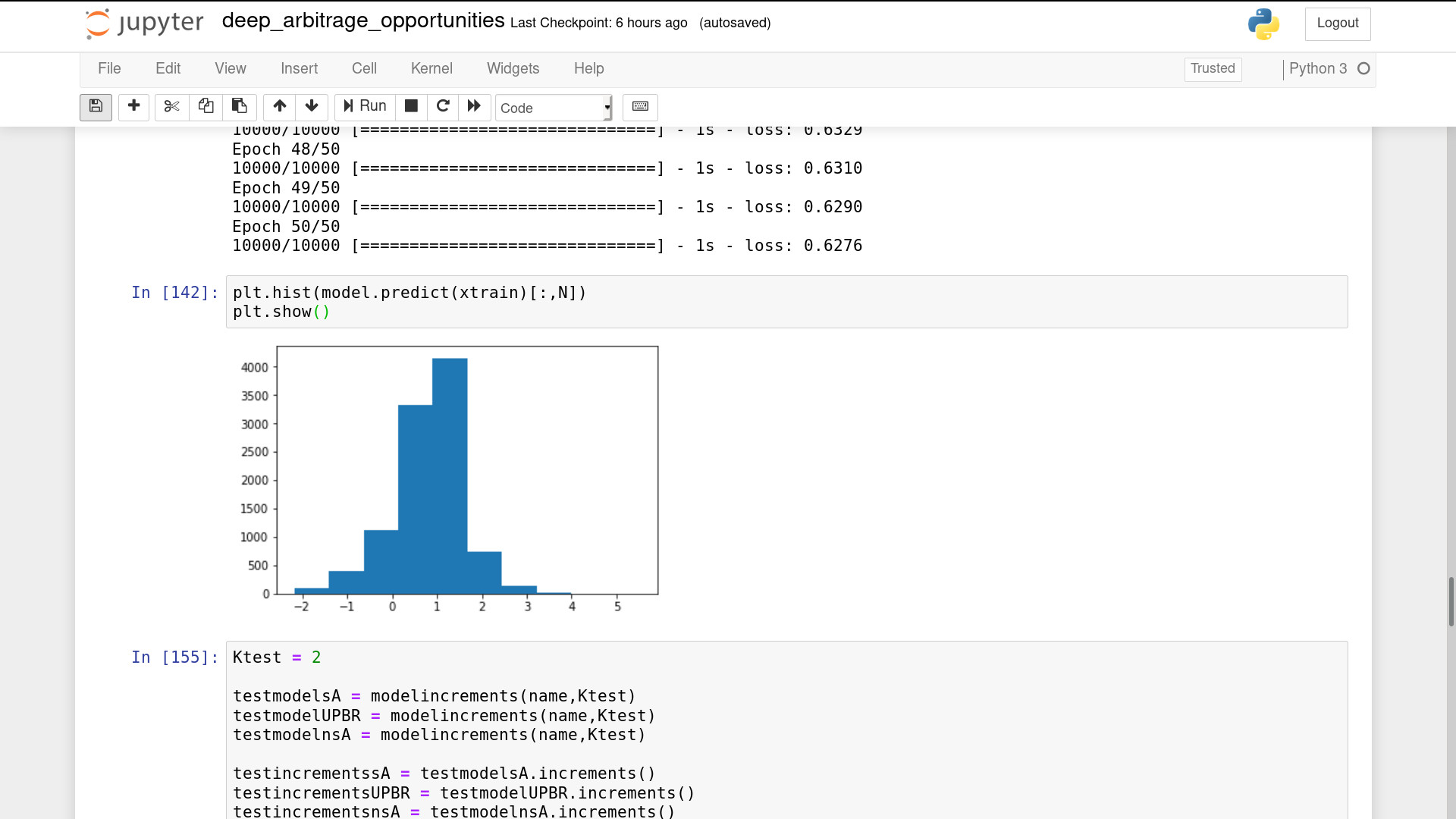Click the page vertical scrollbar thumb
The width and height of the screenshot is (1456, 819).
[x=1451, y=601]
